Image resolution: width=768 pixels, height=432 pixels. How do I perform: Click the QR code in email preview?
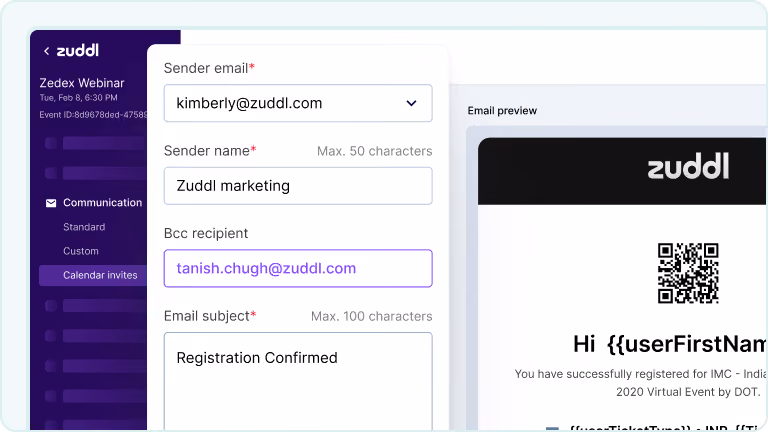pyautogui.click(x=688, y=273)
